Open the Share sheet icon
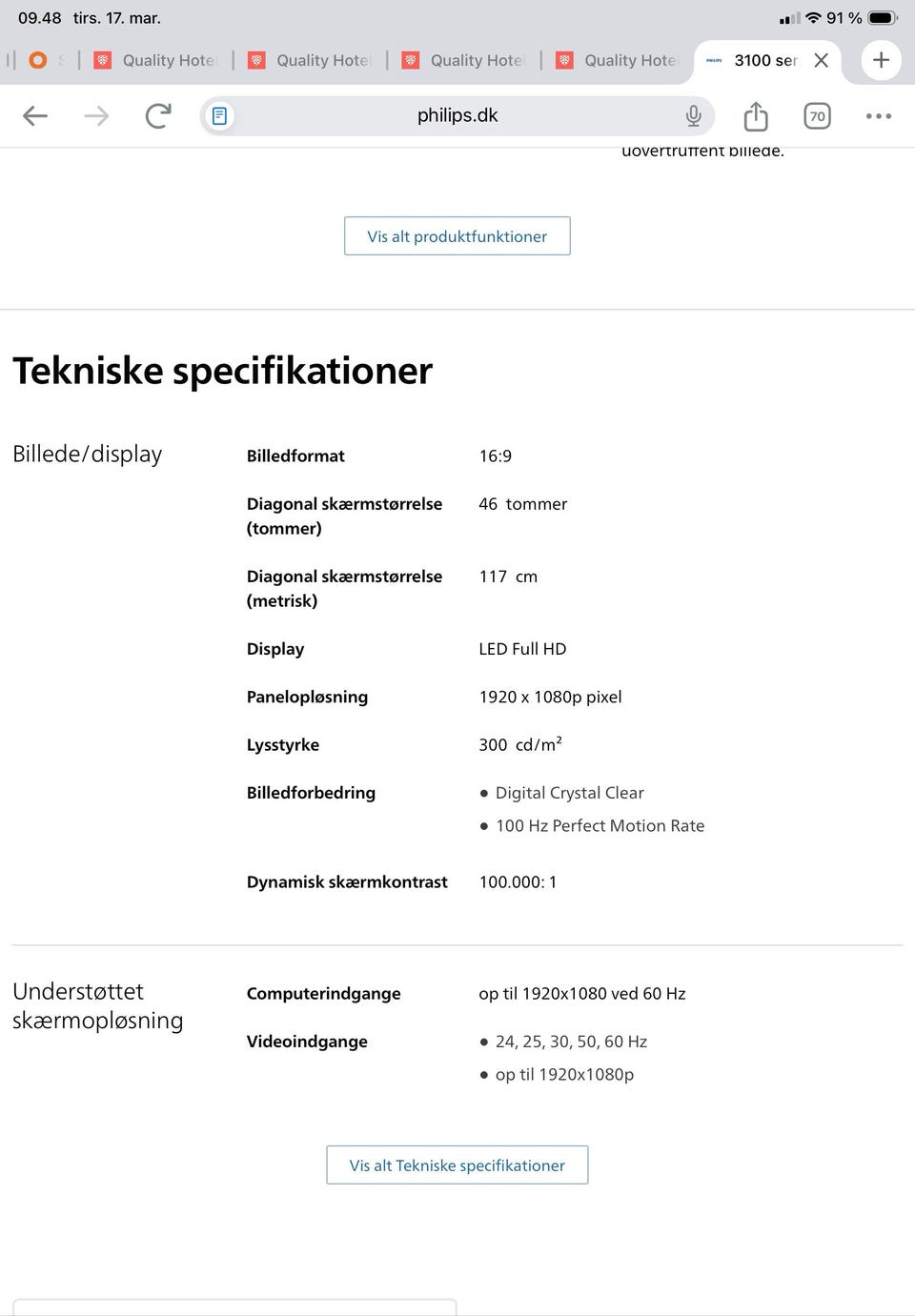Image resolution: width=915 pixels, height=1316 pixels. 755,115
